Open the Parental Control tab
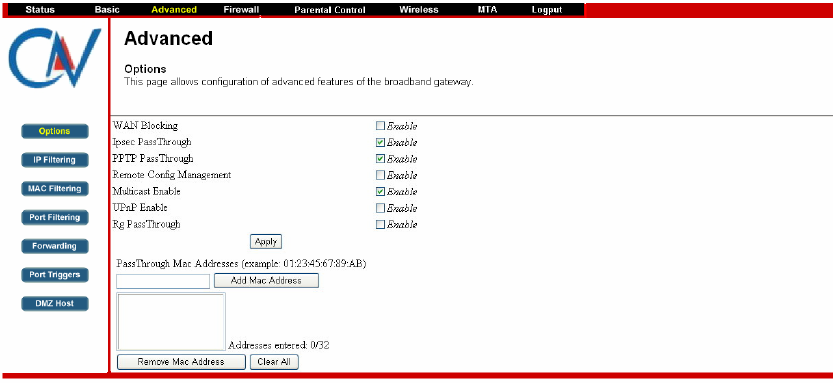833x383 pixels. [329, 10]
